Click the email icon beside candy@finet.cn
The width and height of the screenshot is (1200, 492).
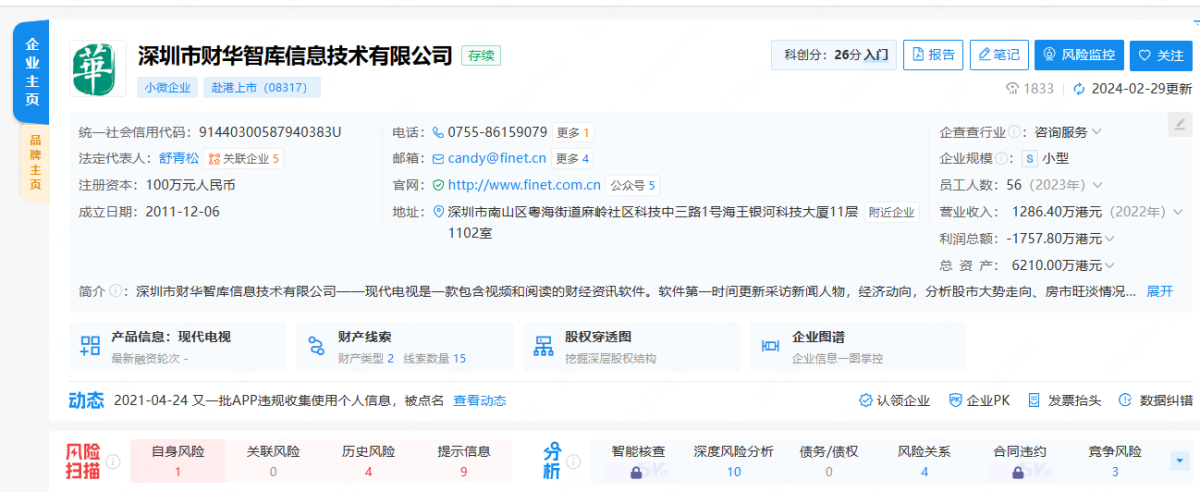[438, 158]
